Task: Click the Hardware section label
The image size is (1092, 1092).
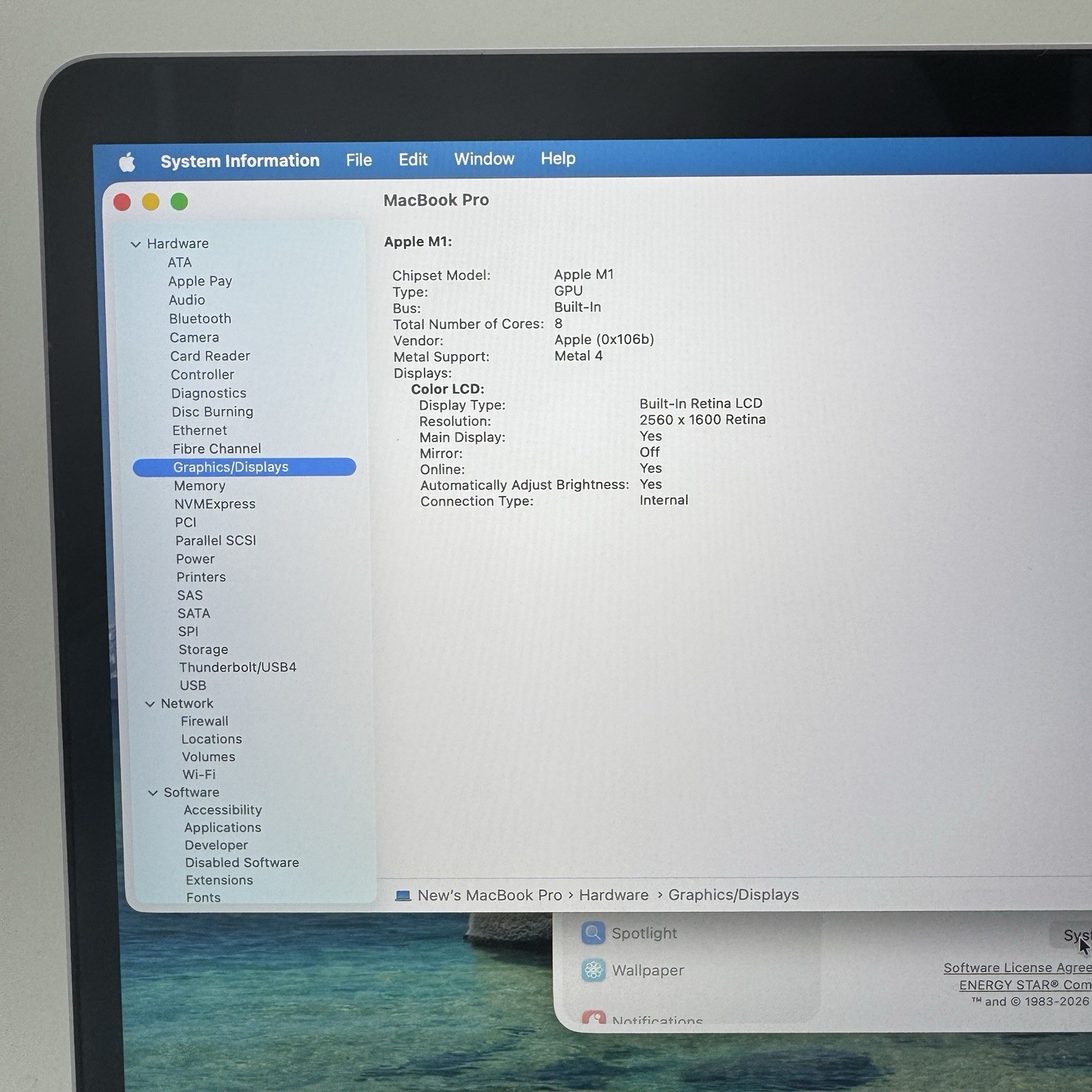Action: (x=178, y=244)
